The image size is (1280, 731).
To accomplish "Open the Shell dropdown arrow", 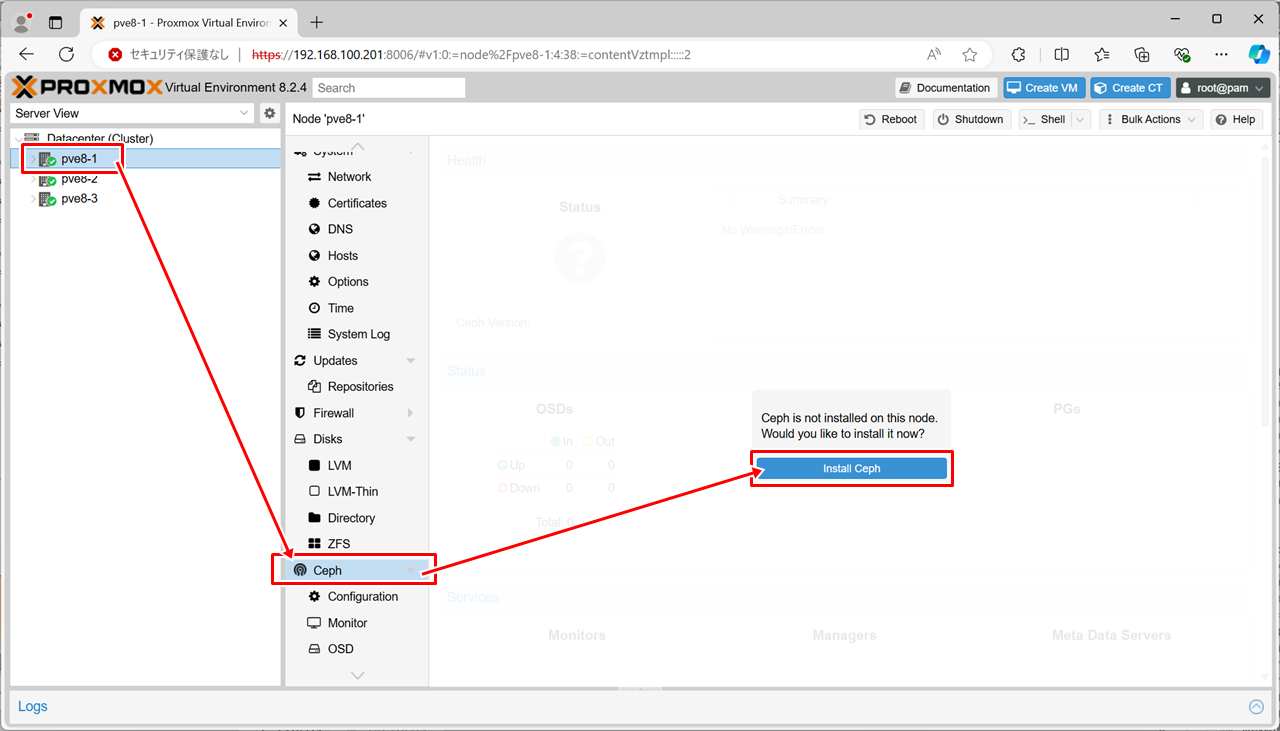I will [1080, 119].
